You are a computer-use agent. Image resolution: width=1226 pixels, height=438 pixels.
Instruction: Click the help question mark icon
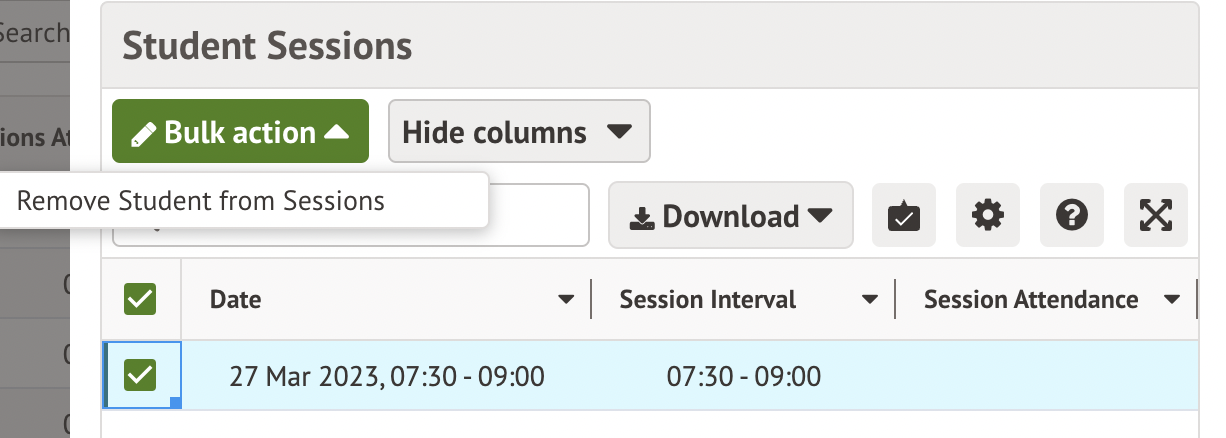click(x=1072, y=215)
